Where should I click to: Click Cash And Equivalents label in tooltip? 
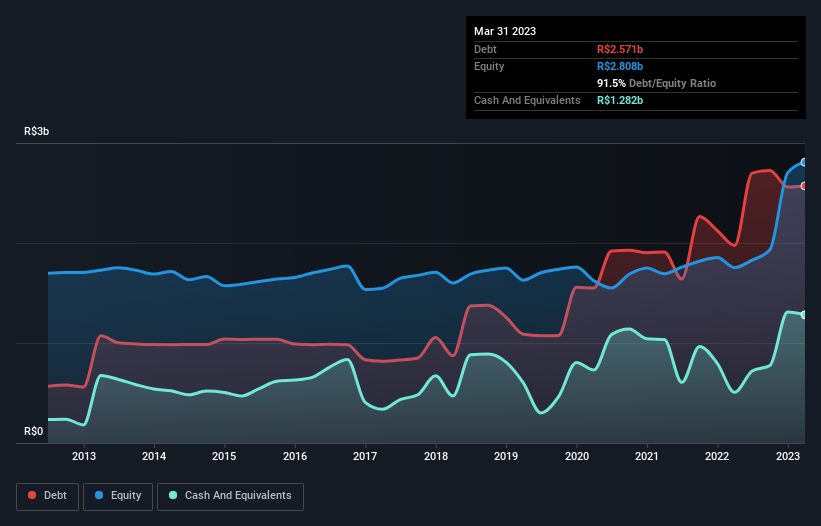point(527,100)
